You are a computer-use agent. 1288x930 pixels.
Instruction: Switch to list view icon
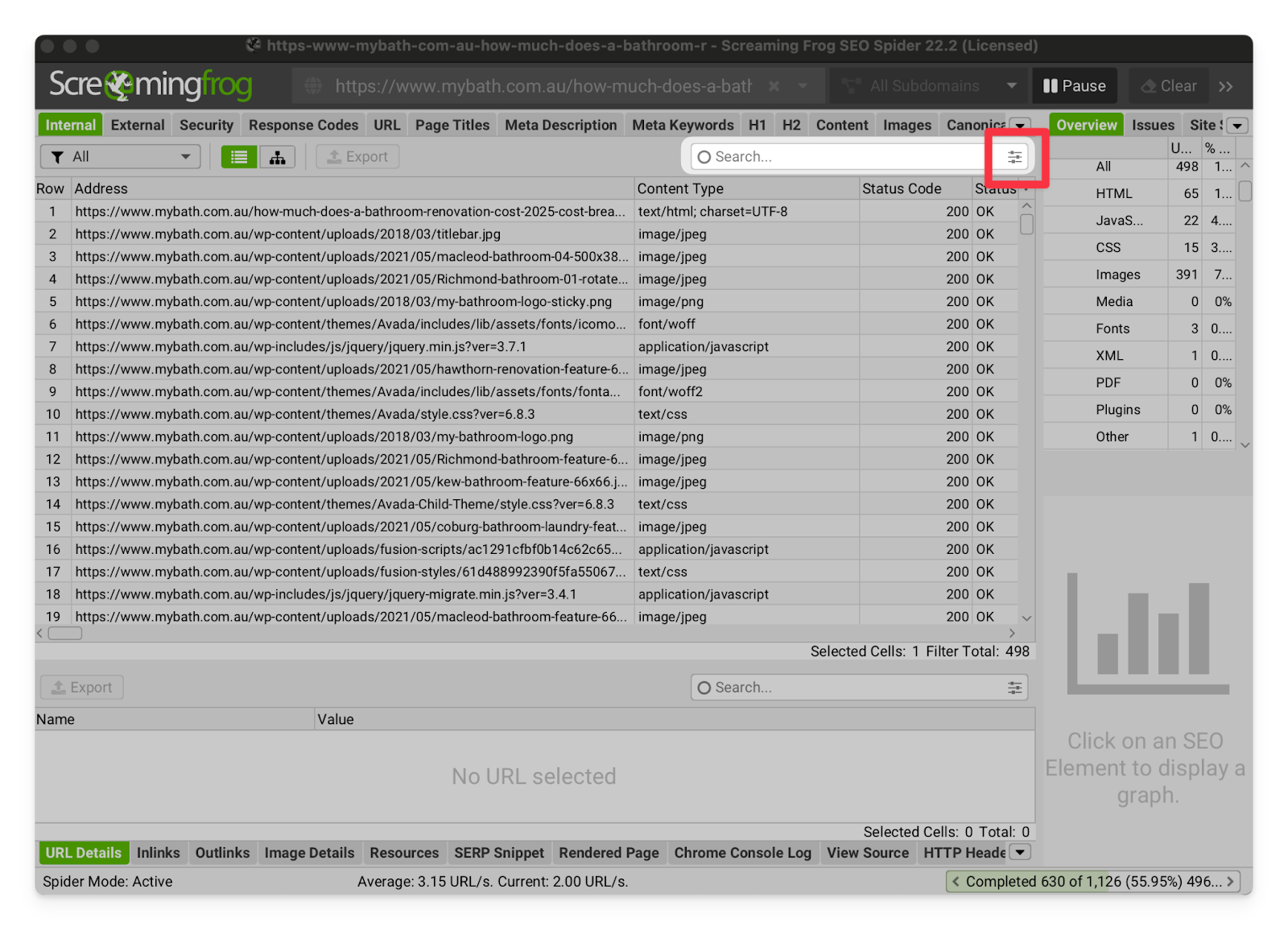tap(239, 157)
